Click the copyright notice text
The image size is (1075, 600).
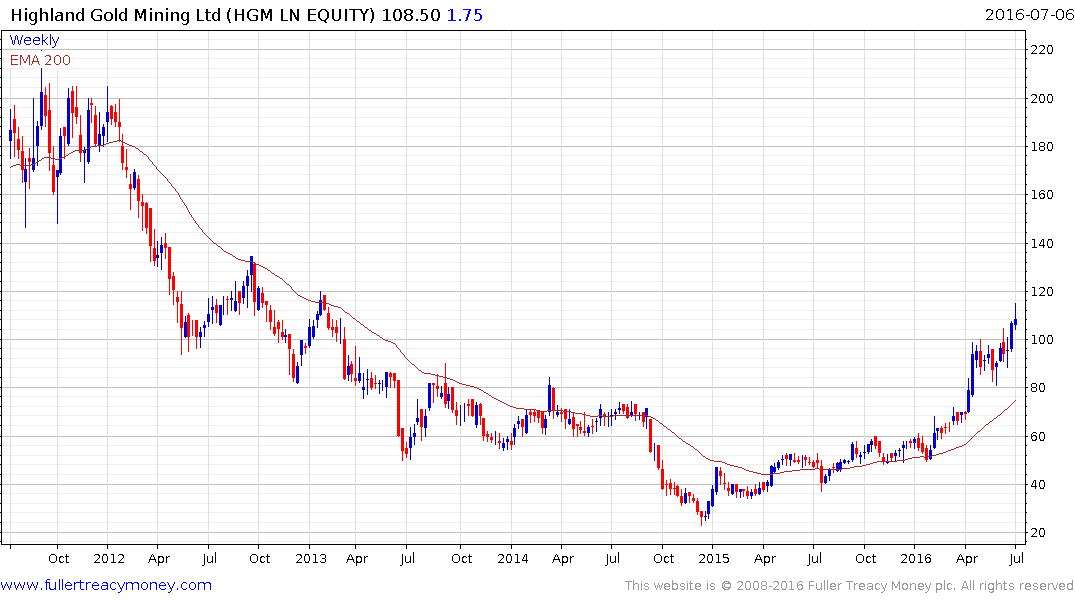point(849,586)
